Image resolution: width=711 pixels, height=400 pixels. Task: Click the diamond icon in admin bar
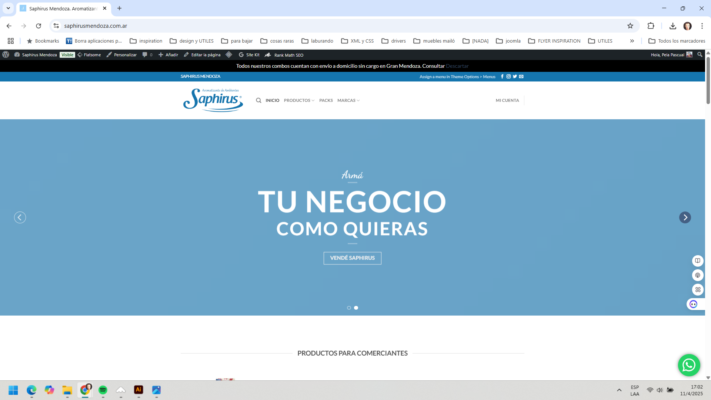[x=229, y=55]
